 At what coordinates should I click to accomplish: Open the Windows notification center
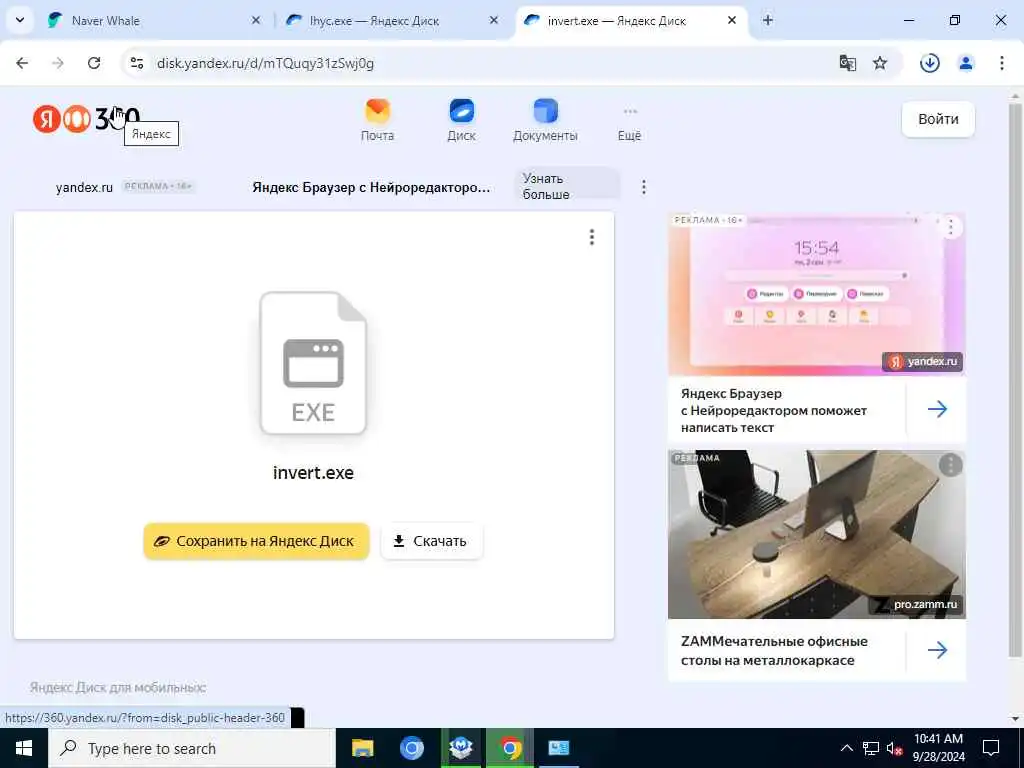tap(991, 748)
